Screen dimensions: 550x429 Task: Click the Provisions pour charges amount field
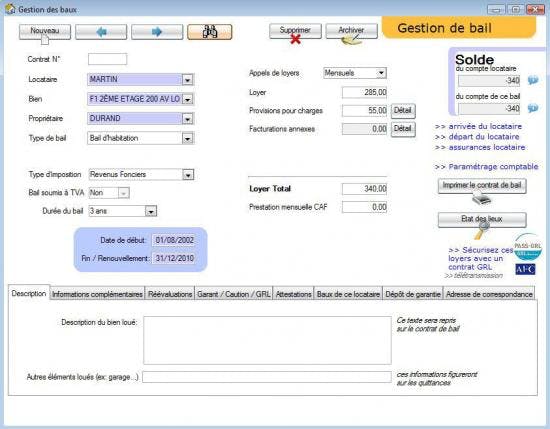pyautogui.click(x=364, y=111)
